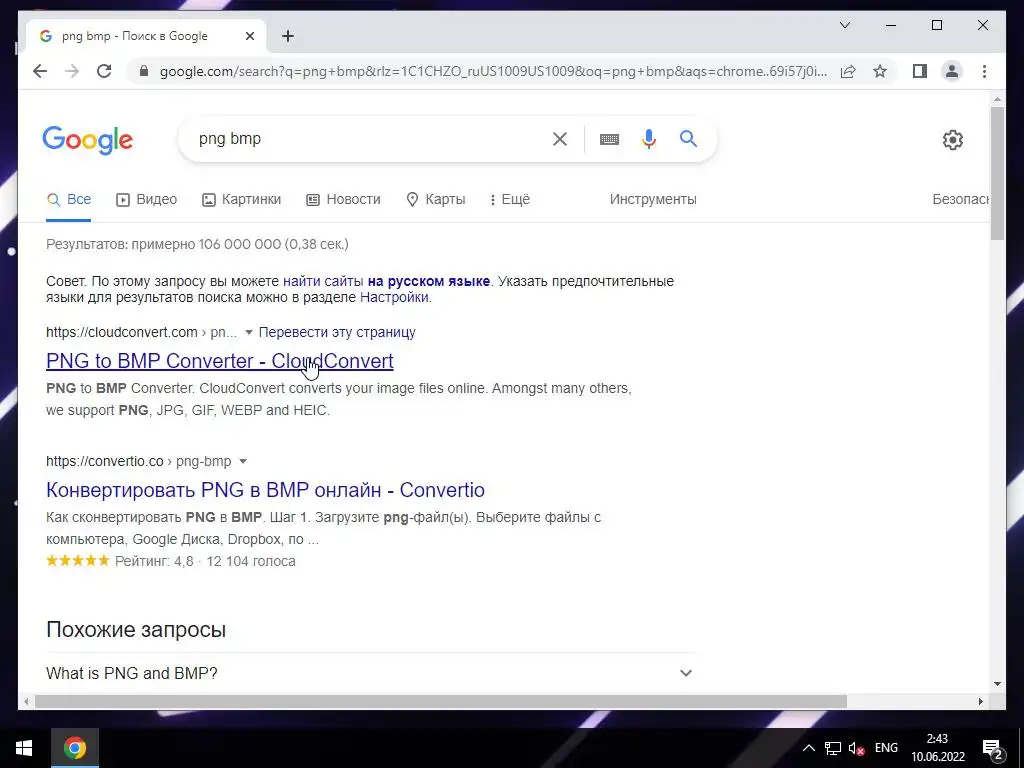The width and height of the screenshot is (1024, 768).
Task: Click 'Перевести эту страницу' link
Action: pyautogui.click(x=337, y=332)
